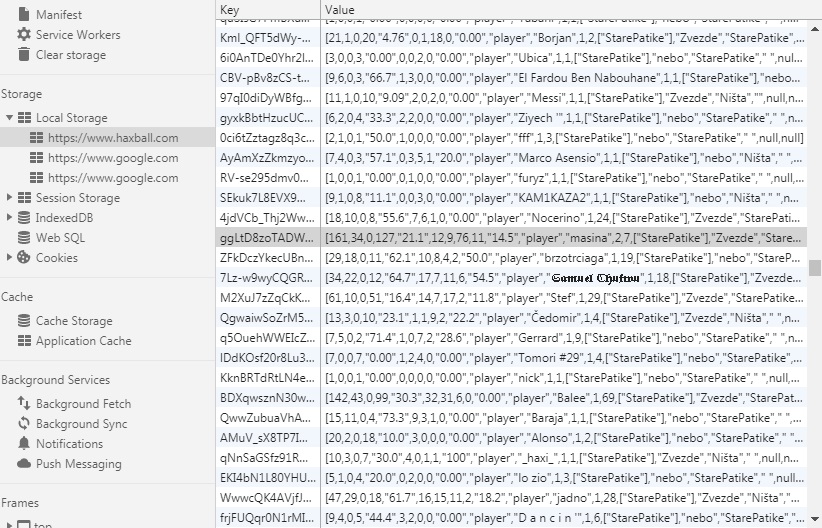
Task: Expand the IndexedDB tree node
Action: pyautogui.click(x=10, y=218)
